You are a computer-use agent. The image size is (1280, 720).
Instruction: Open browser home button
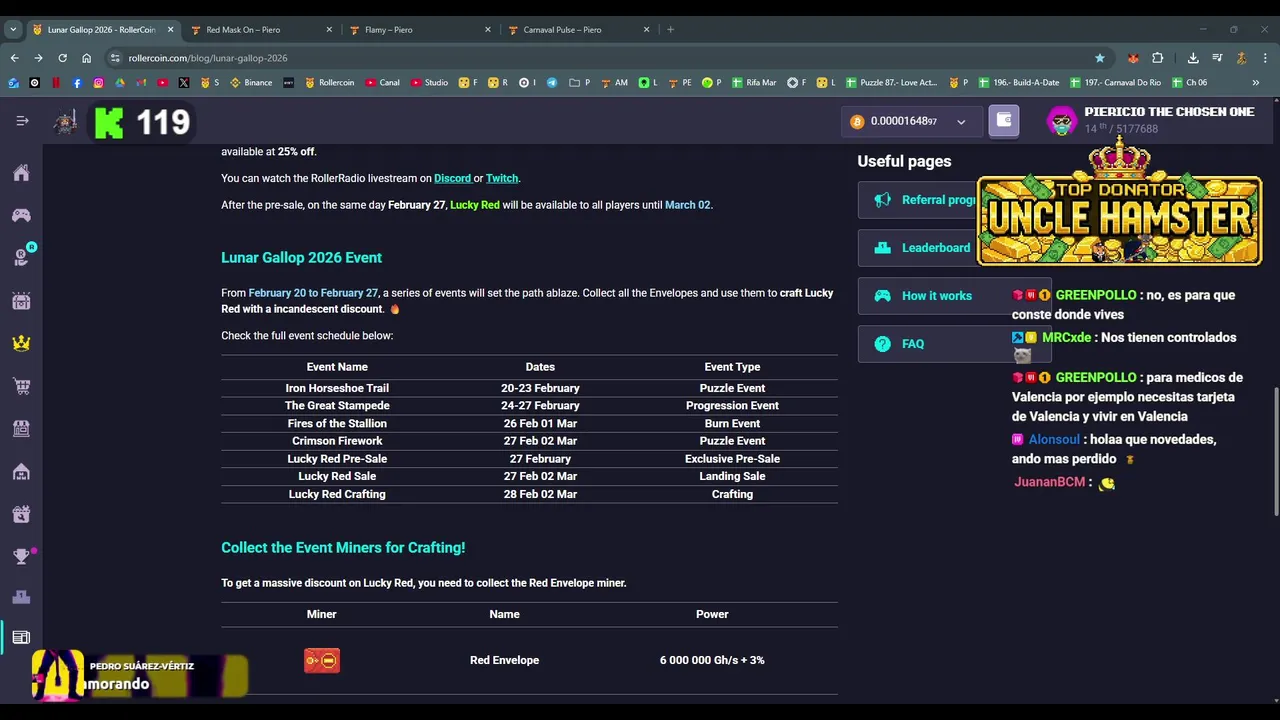tap(86, 58)
